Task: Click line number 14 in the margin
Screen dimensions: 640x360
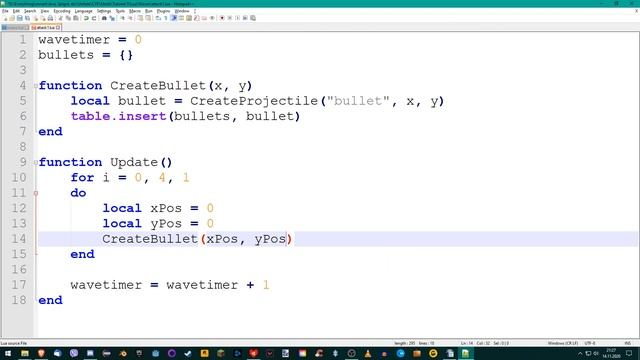Action: point(19,239)
